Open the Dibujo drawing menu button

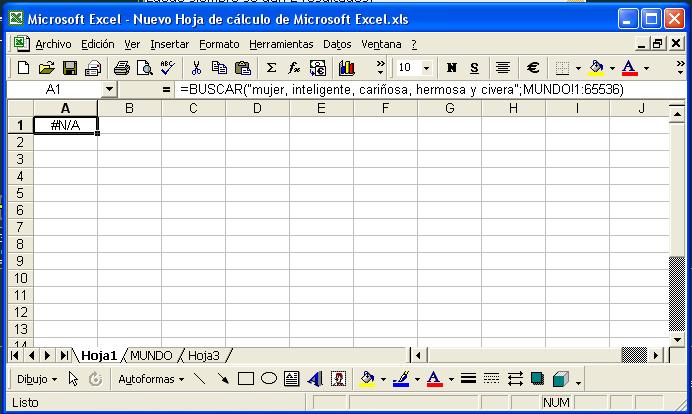(x=37, y=379)
